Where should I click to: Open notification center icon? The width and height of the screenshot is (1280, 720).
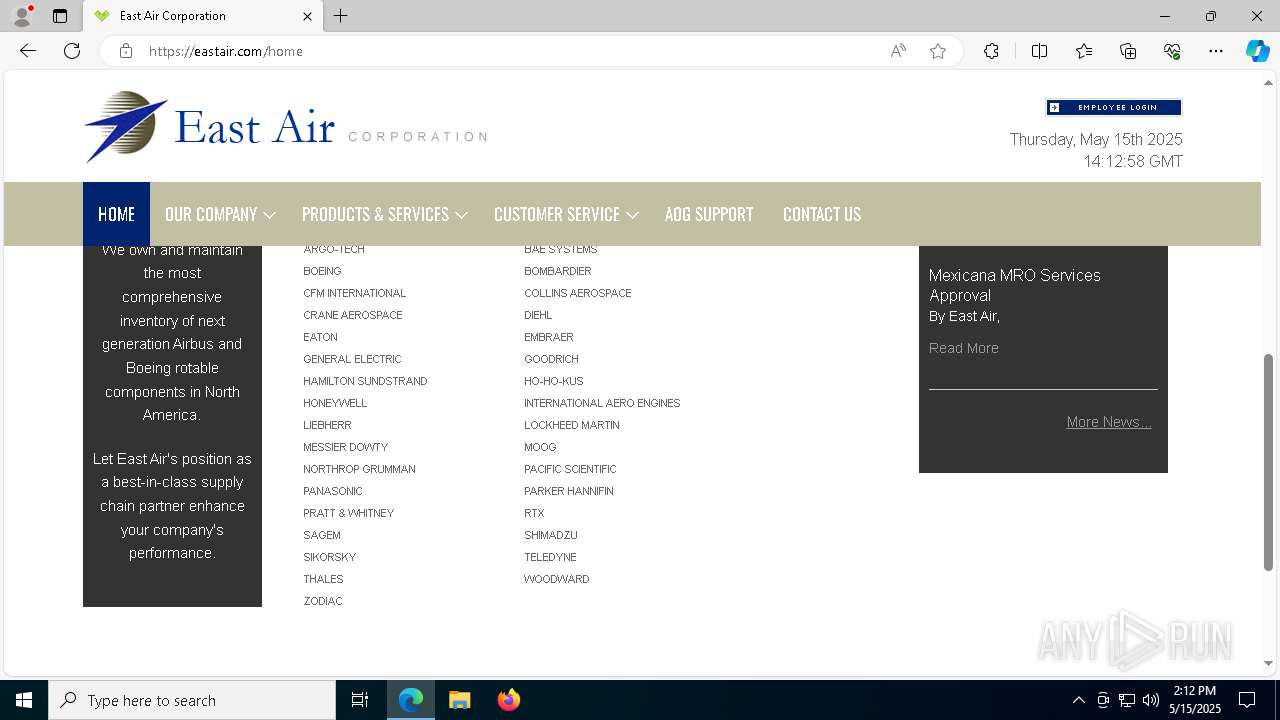pos(1247,700)
